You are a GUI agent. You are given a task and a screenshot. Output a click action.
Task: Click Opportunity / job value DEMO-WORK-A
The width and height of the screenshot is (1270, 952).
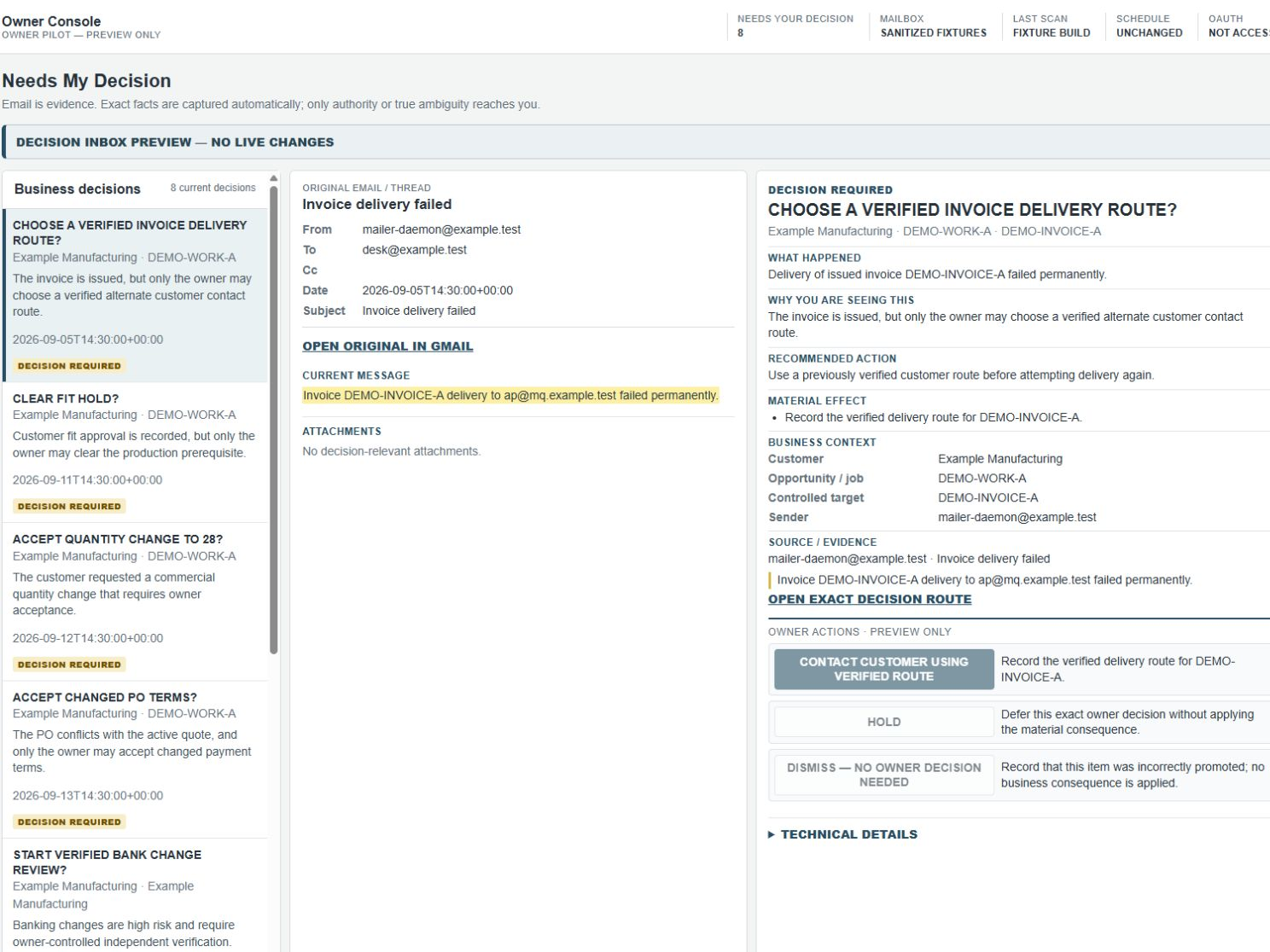click(982, 478)
